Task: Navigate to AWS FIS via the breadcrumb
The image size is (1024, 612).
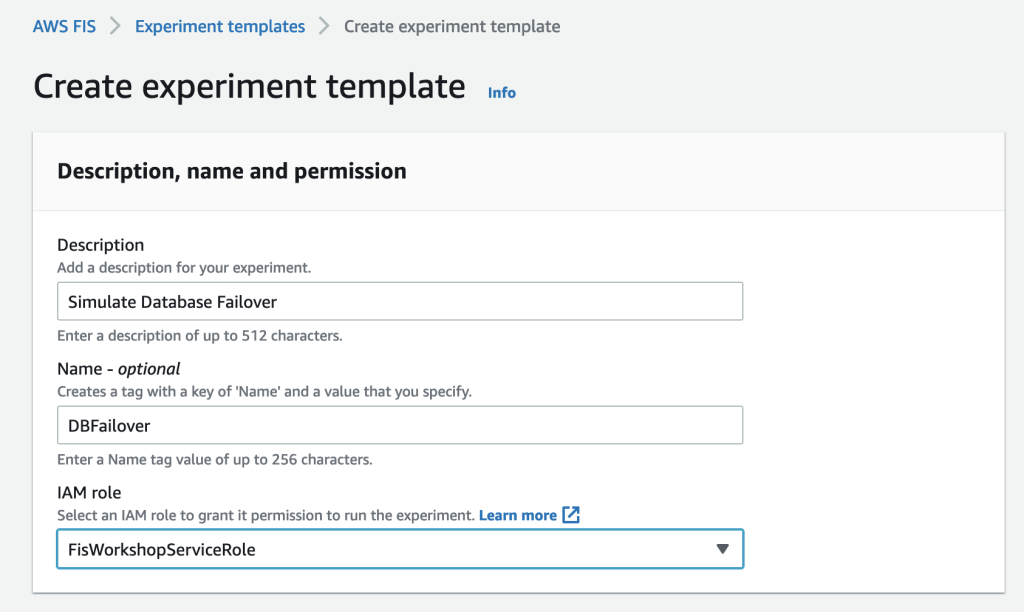Action: [64, 26]
